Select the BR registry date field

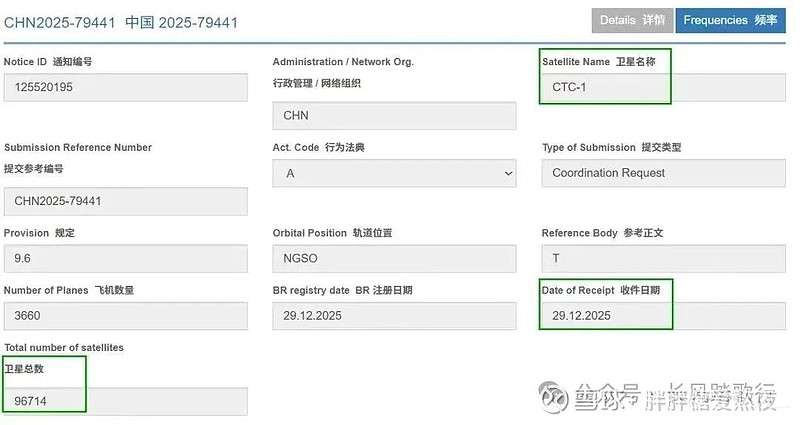[394, 316]
